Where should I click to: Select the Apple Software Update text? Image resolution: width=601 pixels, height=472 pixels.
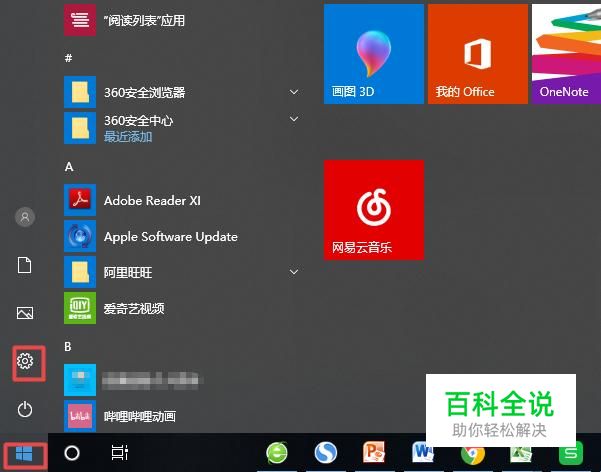pos(171,237)
